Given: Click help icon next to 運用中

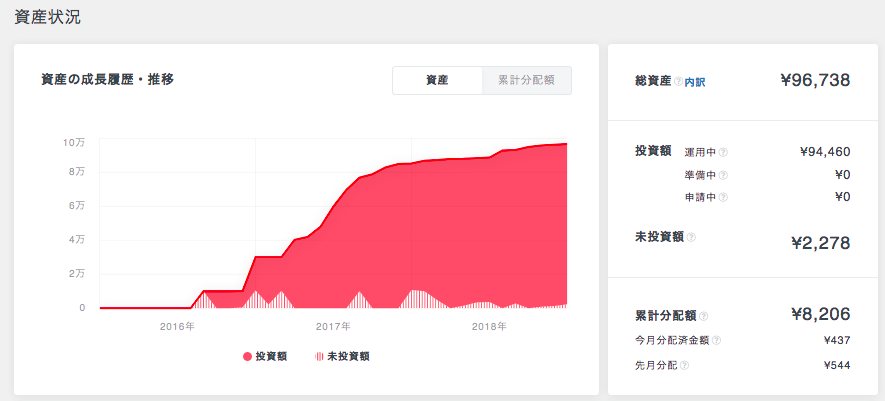Looking at the screenshot, I should [723, 152].
